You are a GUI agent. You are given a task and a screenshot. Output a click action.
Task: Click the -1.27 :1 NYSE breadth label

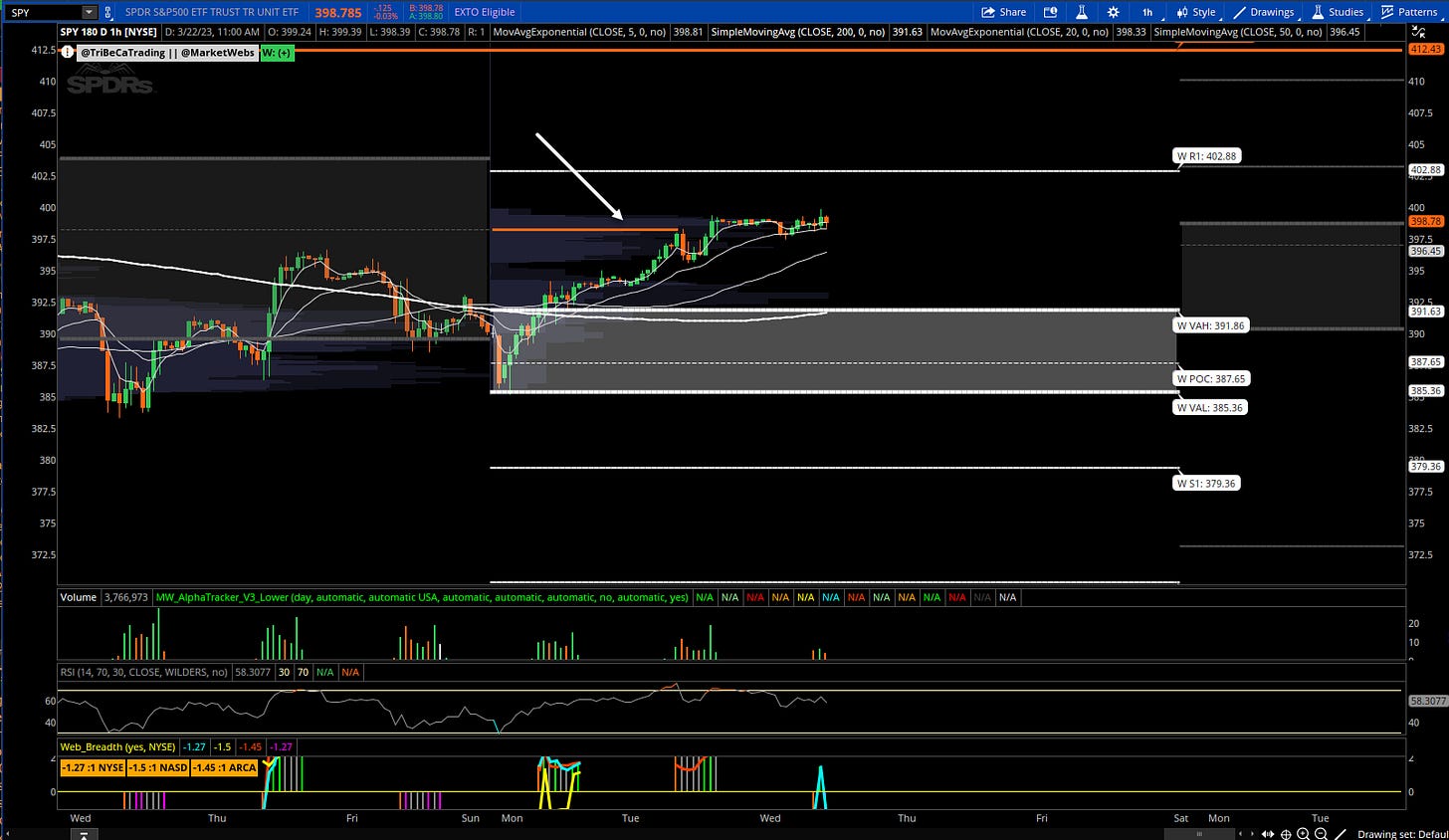point(92,767)
